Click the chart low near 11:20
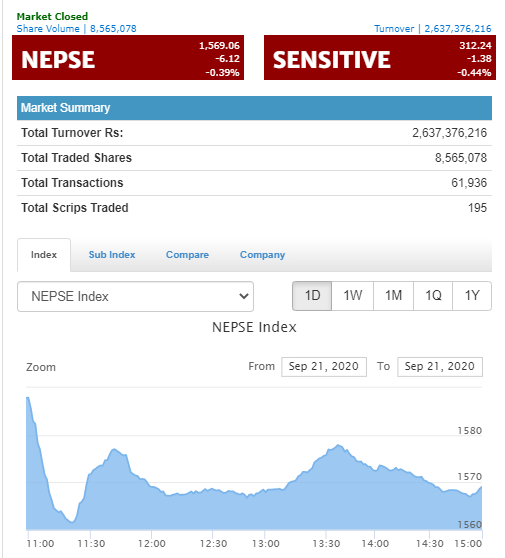The width and height of the screenshot is (505, 558). tap(72, 522)
